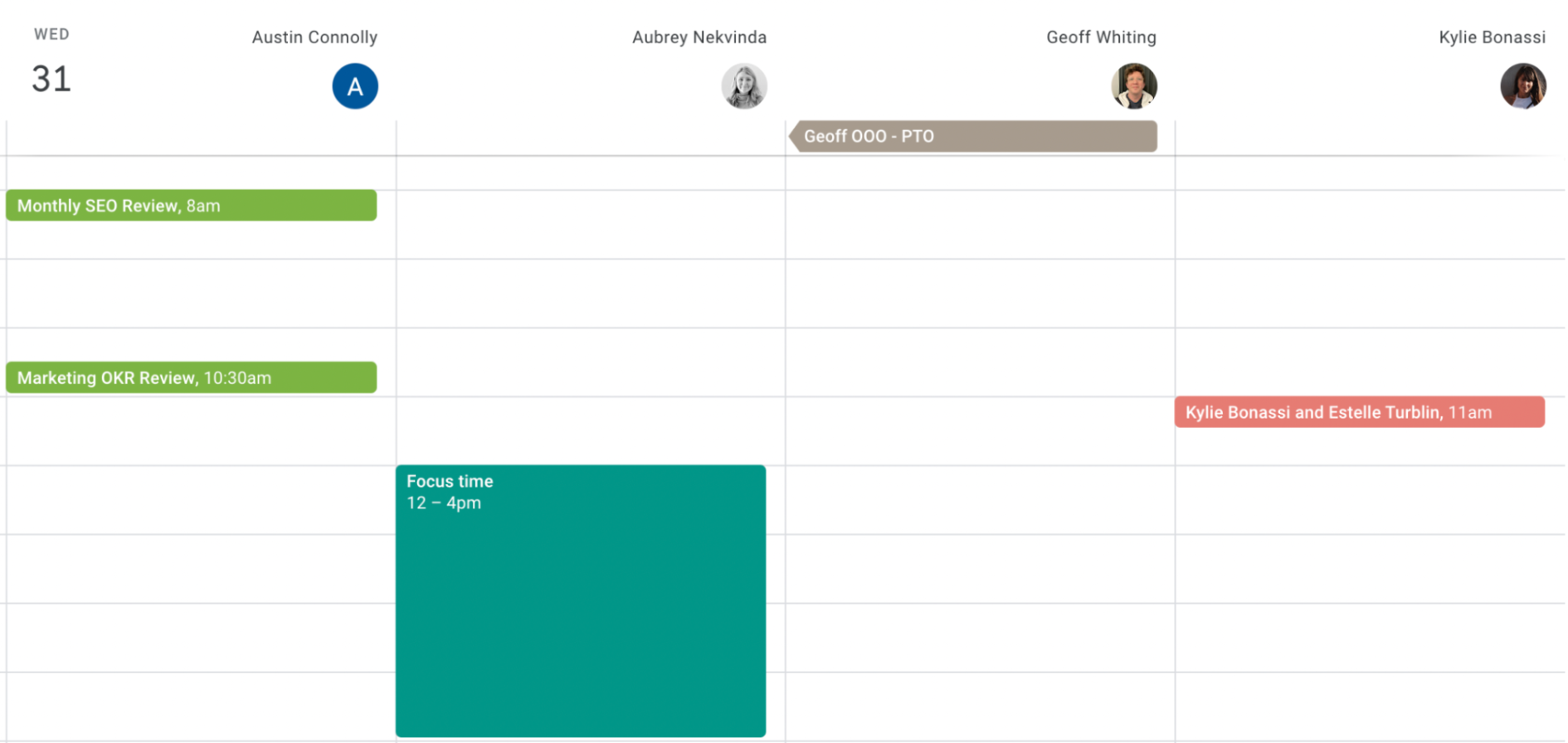Viewport: 1568px width, 743px height.
Task: Open the Monthly SEO Review 8am event
Action: point(191,206)
